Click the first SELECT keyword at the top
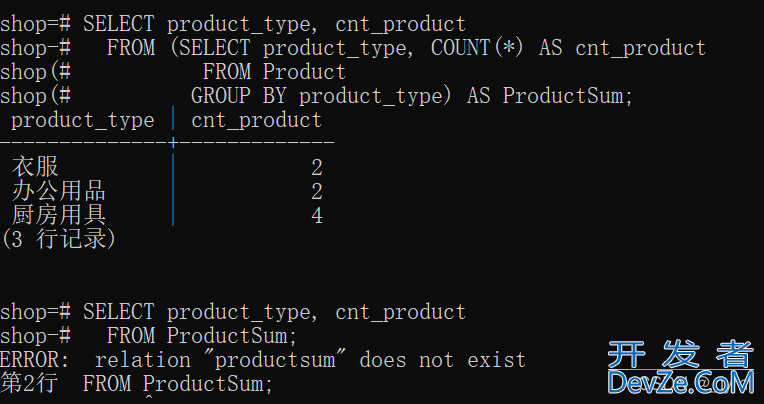Image resolution: width=764 pixels, height=404 pixels. click(118, 24)
